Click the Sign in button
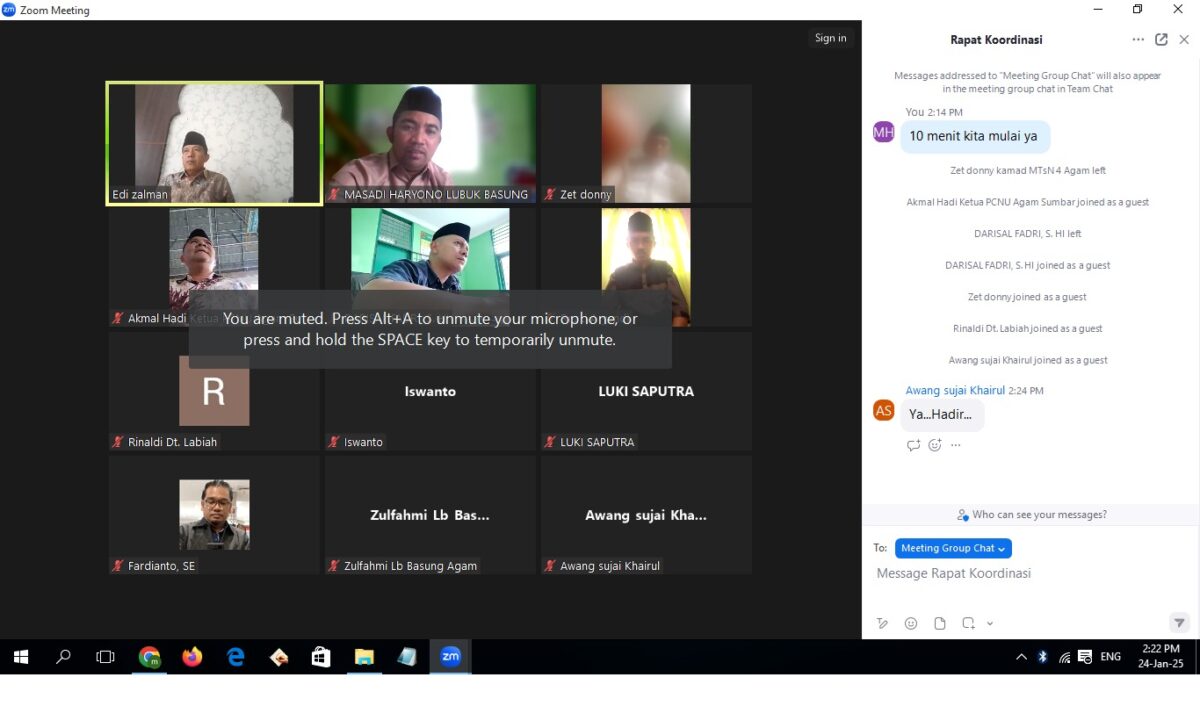Screen dimensions: 1200x706 point(830,38)
